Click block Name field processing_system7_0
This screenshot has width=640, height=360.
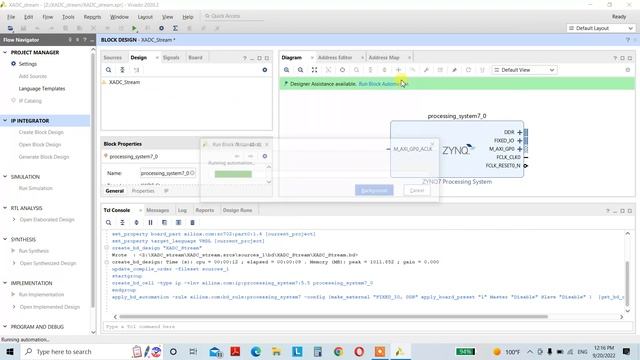click(x=168, y=173)
